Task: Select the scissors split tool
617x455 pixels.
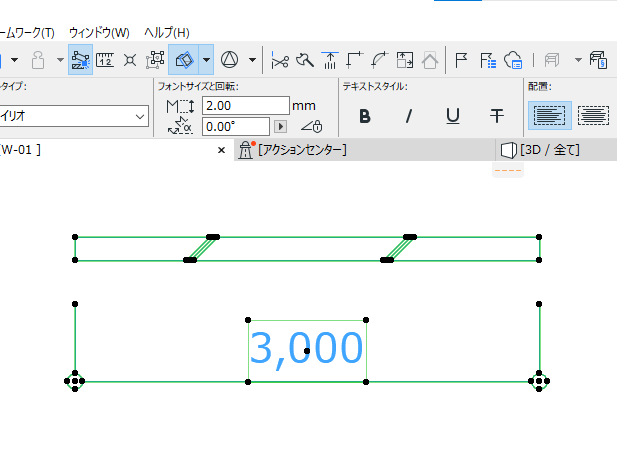Action: coord(280,60)
